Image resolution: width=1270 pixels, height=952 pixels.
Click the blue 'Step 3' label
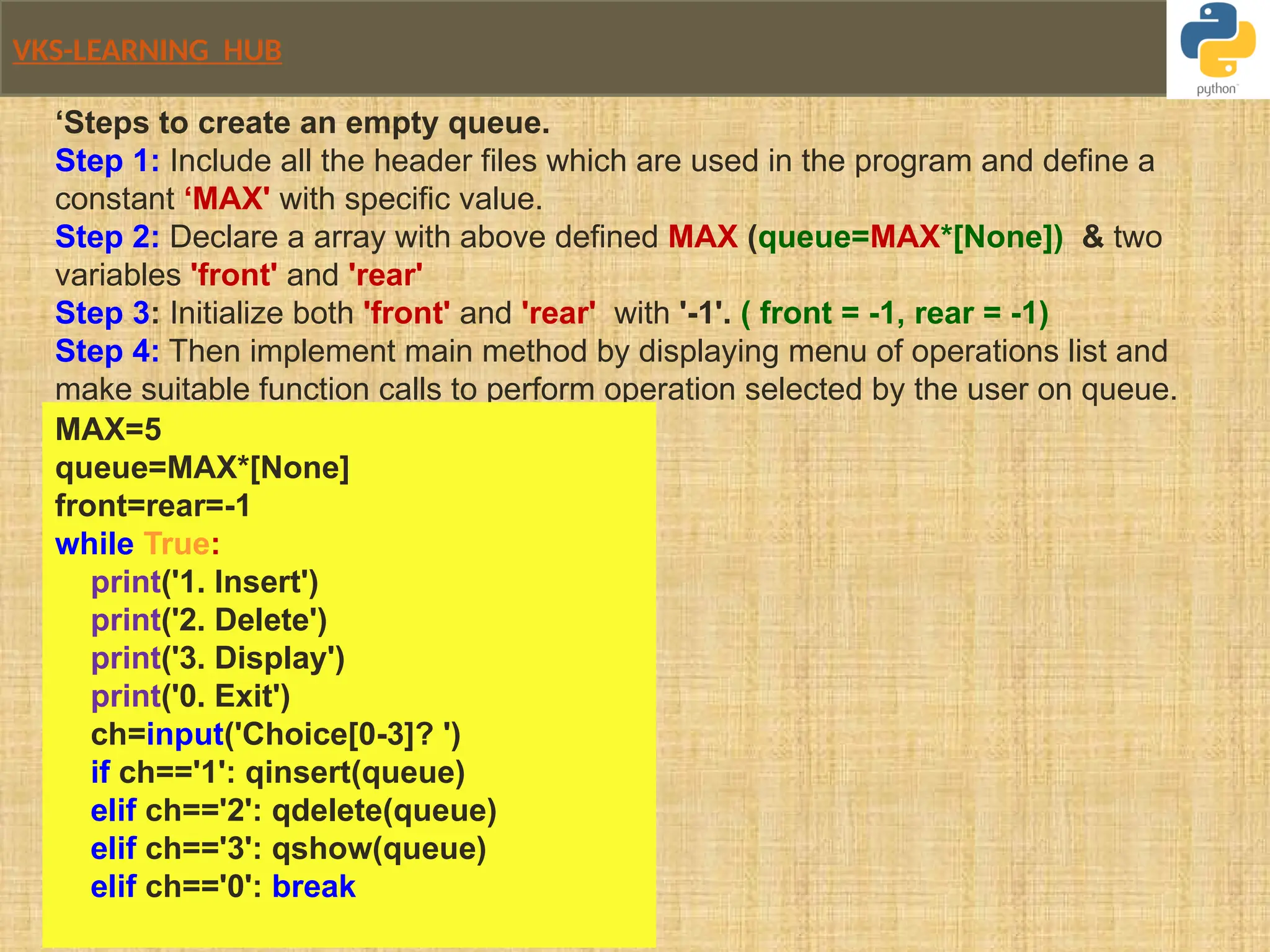[x=102, y=314]
